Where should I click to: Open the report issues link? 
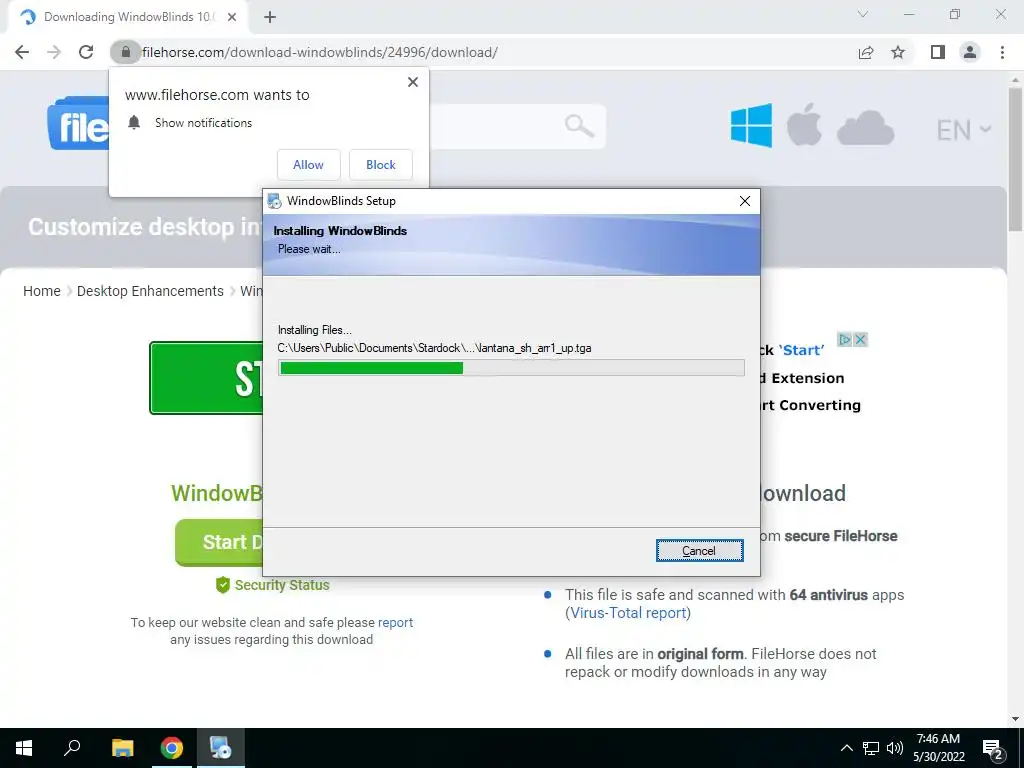click(395, 622)
